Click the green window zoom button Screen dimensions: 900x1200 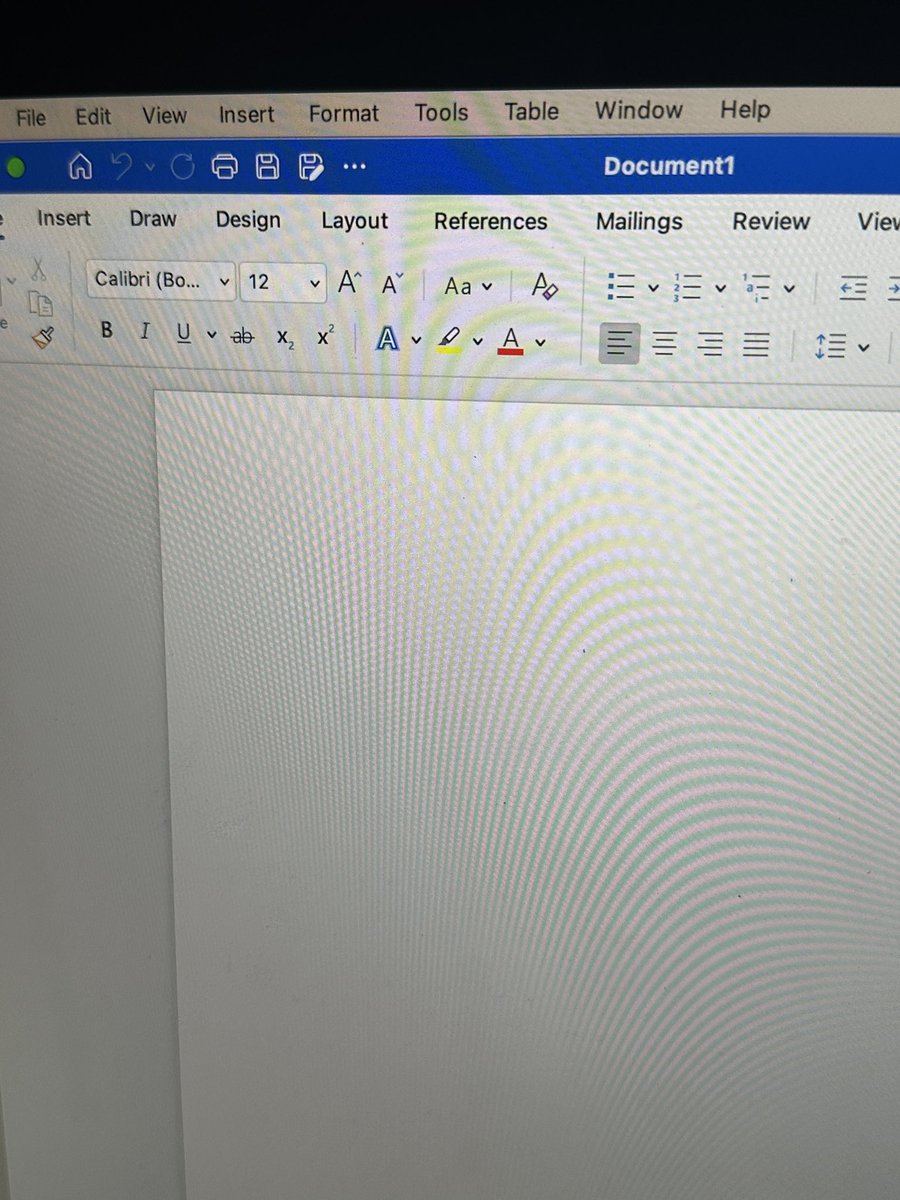(x=15, y=167)
